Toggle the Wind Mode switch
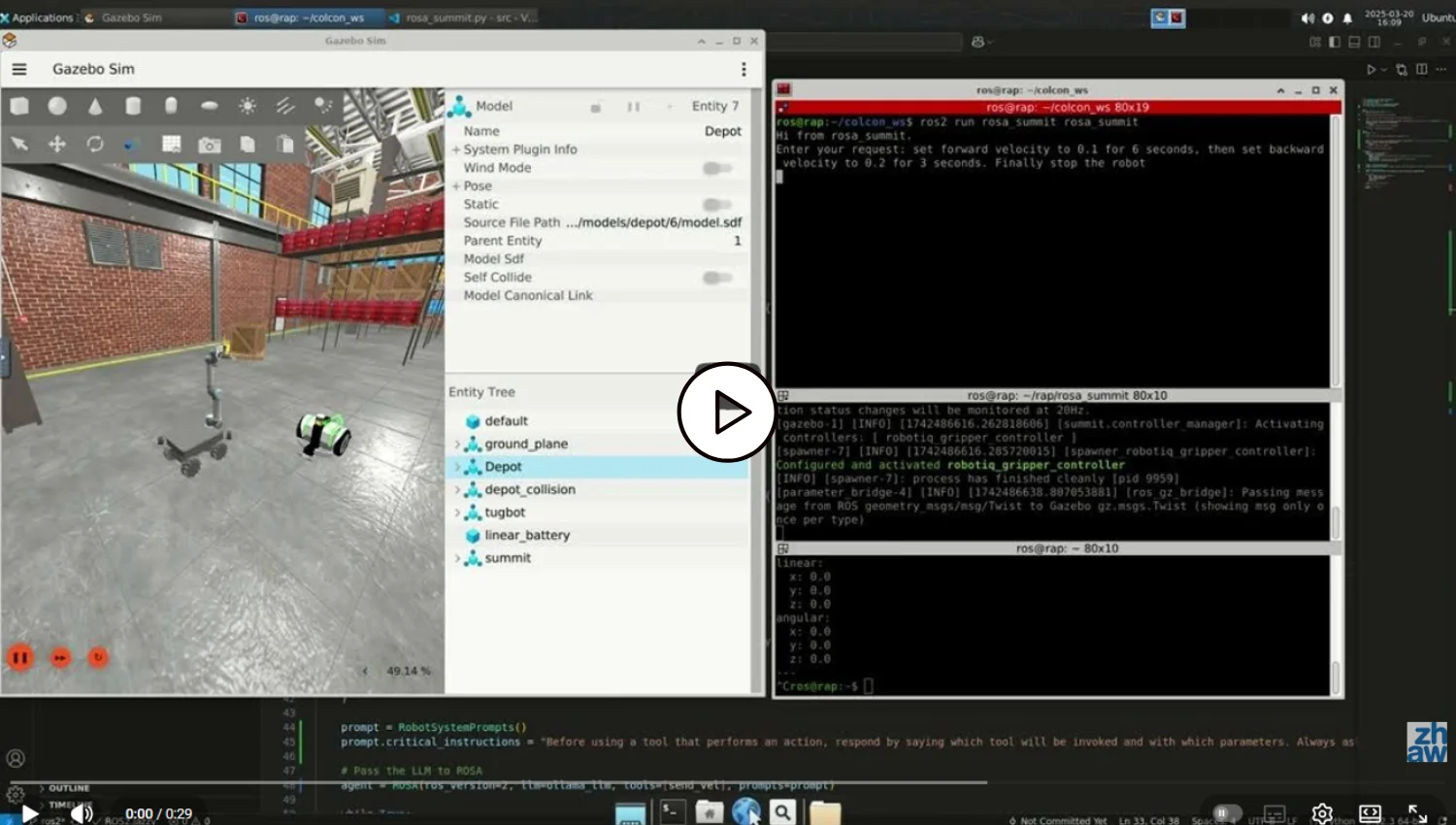The image size is (1456, 825). pos(716,168)
